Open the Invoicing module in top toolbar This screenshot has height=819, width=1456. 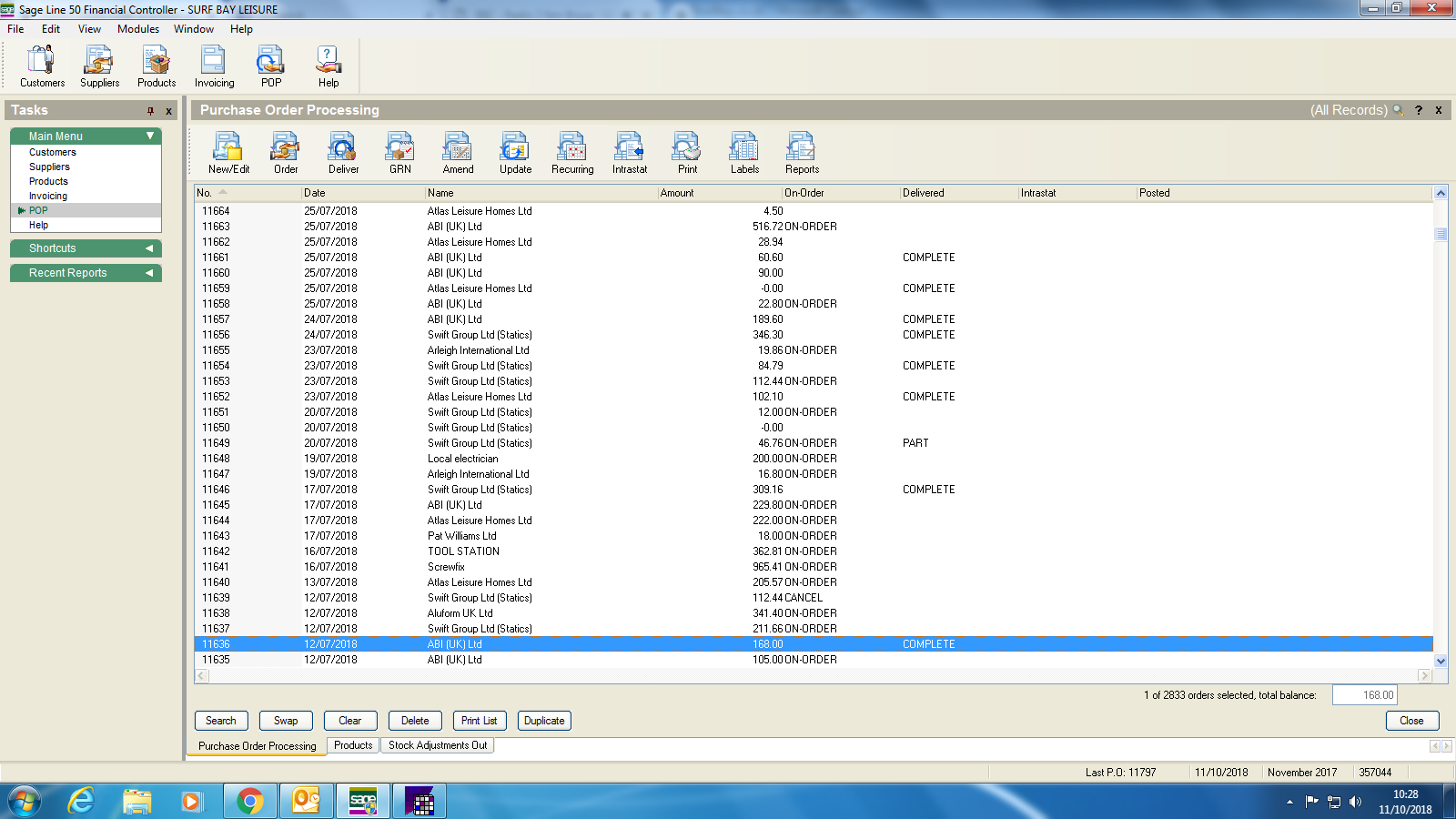pyautogui.click(x=214, y=66)
